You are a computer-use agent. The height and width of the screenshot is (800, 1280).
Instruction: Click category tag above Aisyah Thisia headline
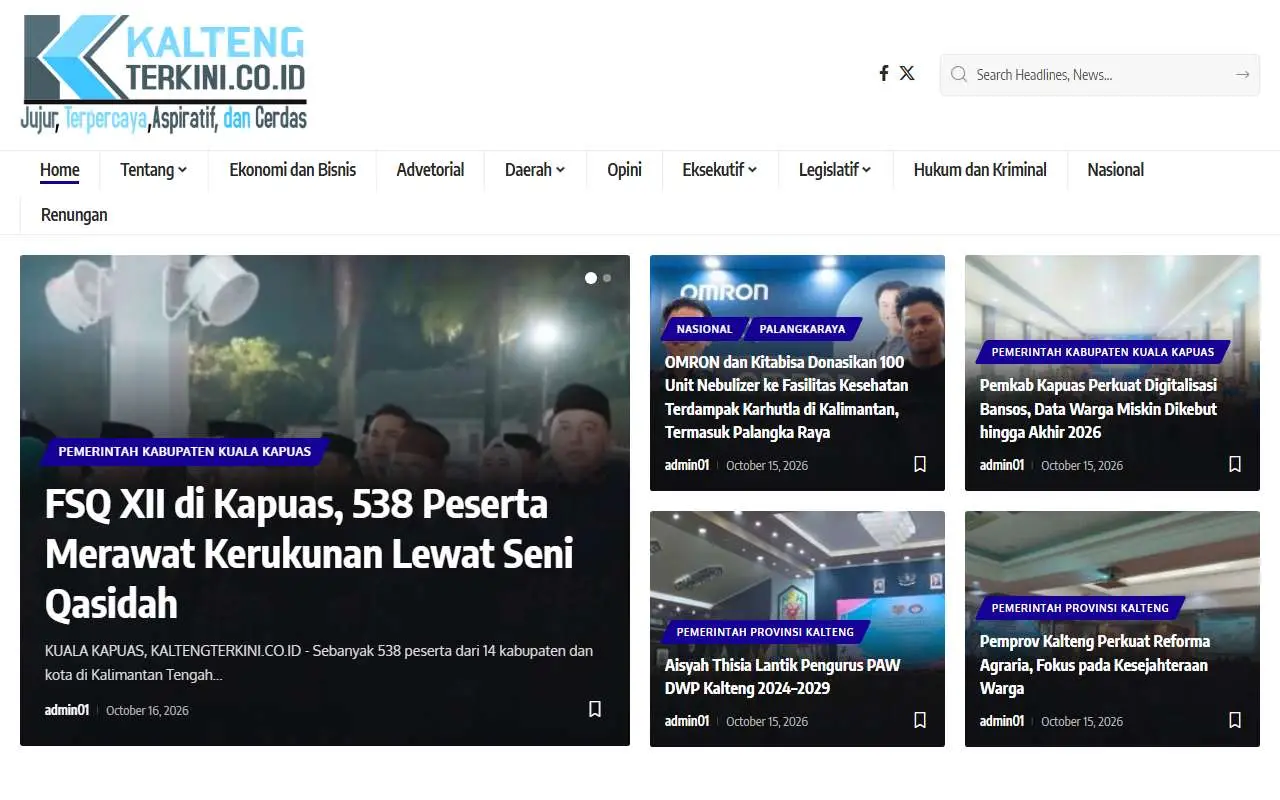click(x=765, y=632)
